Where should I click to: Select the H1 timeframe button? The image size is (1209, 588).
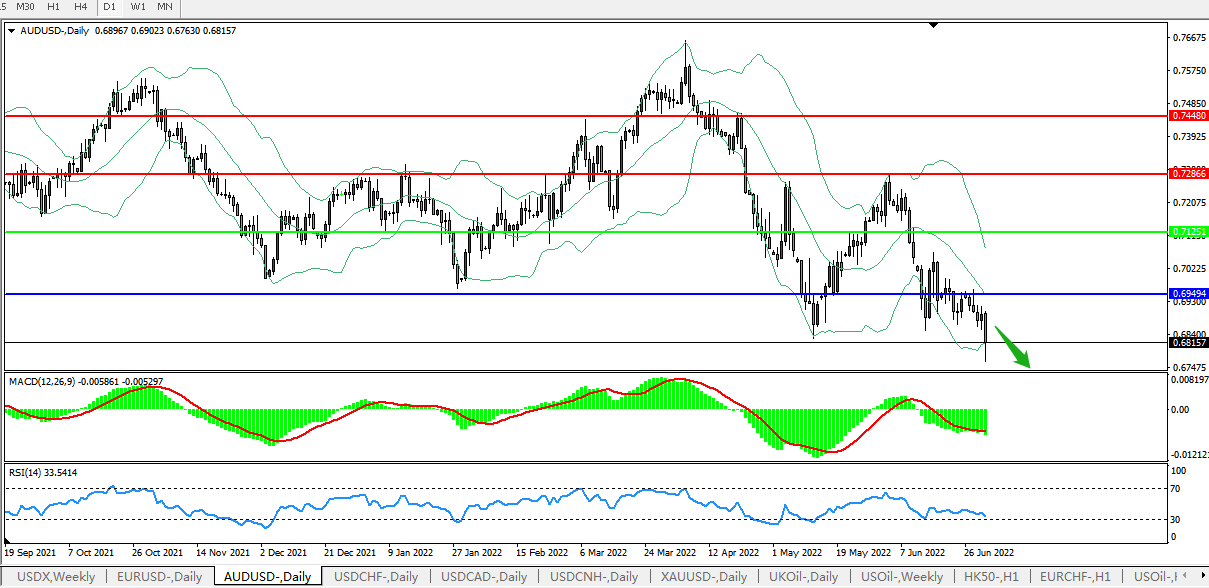pos(54,7)
